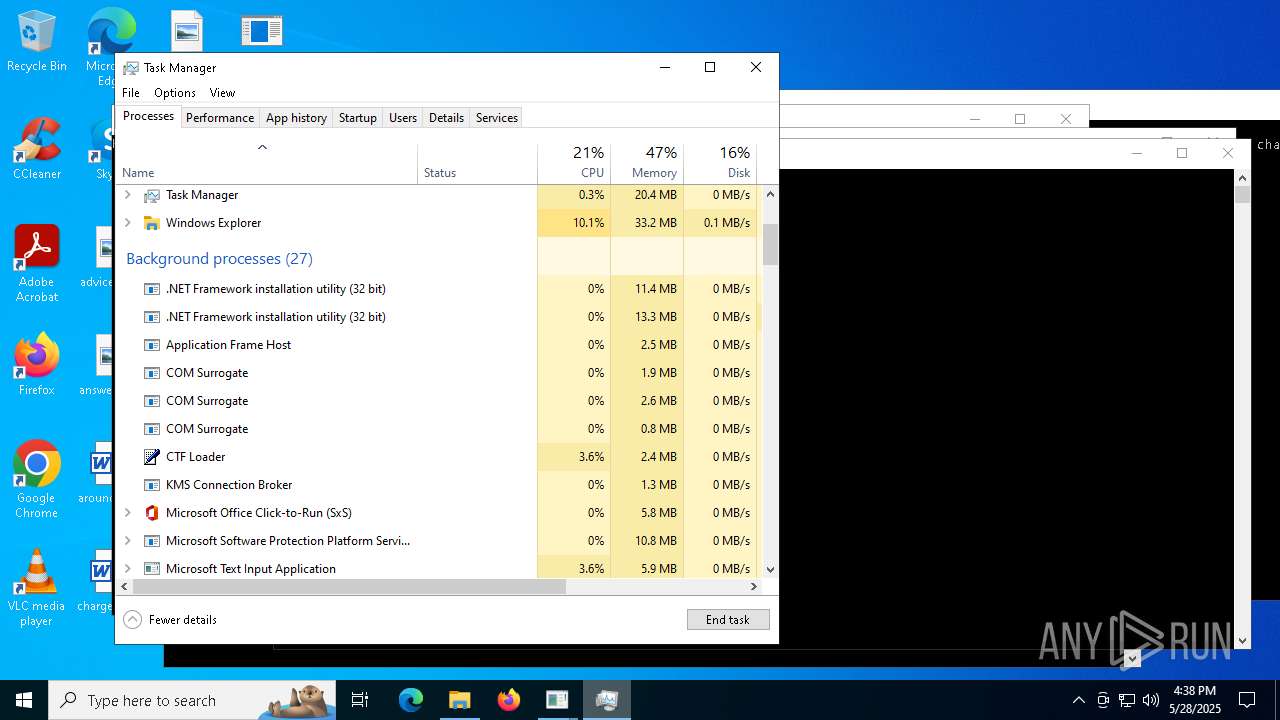This screenshot has height=720, width=1280.
Task: Click the Application Frame Host icon
Action: coord(152,345)
